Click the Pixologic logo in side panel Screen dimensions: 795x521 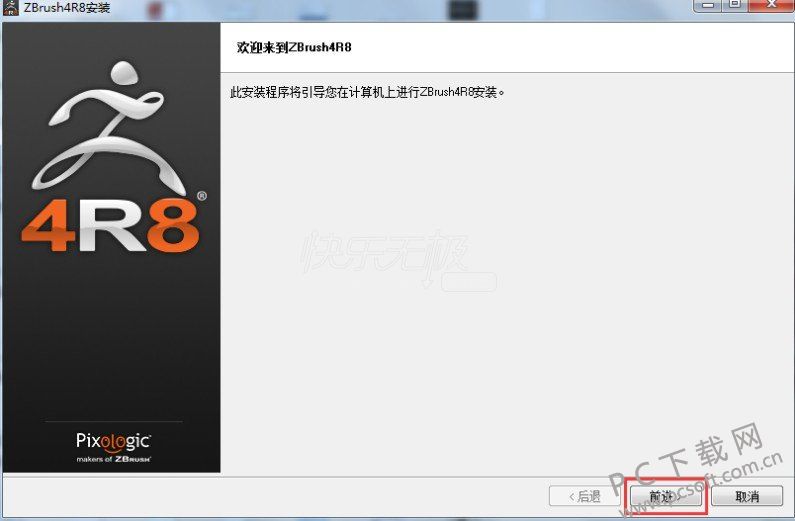(x=114, y=447)
